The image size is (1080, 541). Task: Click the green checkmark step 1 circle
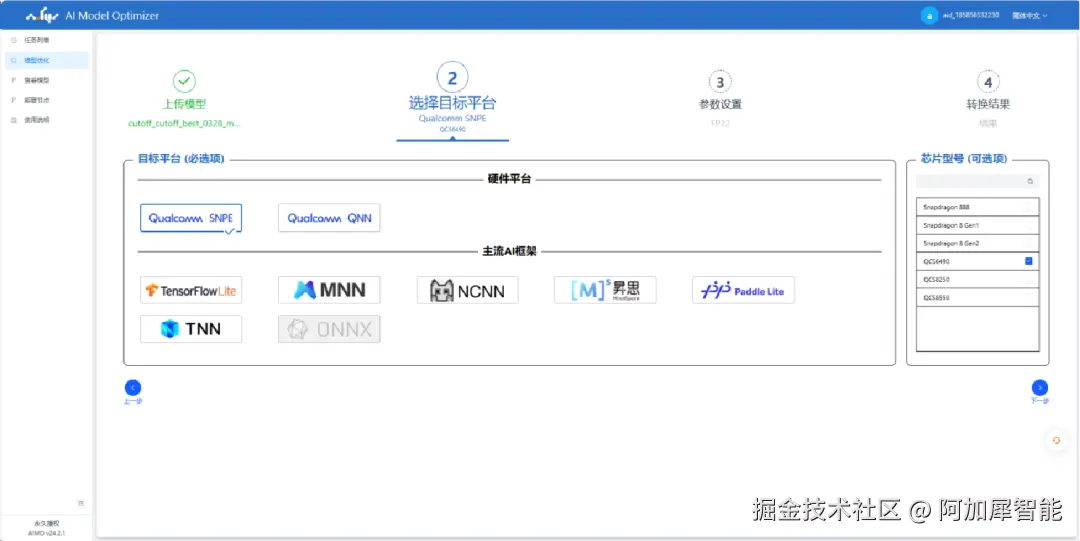pos(184,81)
